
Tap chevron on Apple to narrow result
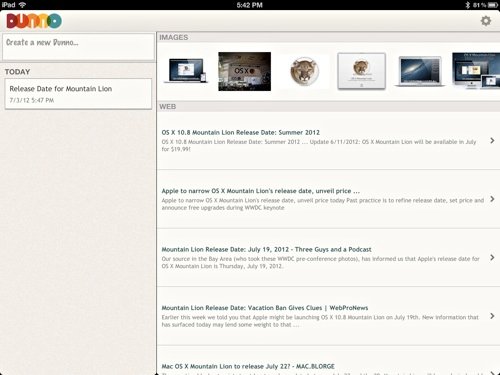(492, 199)
